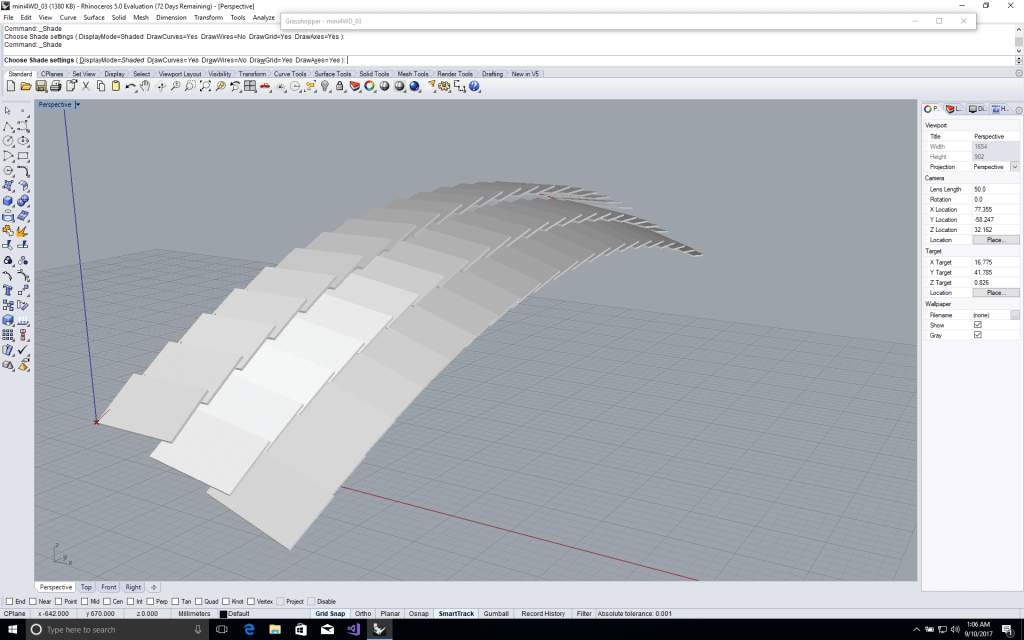This screenshot has width=1024, height=640.
Task: Click the blue Help question icon
Action: pos(475,86)
